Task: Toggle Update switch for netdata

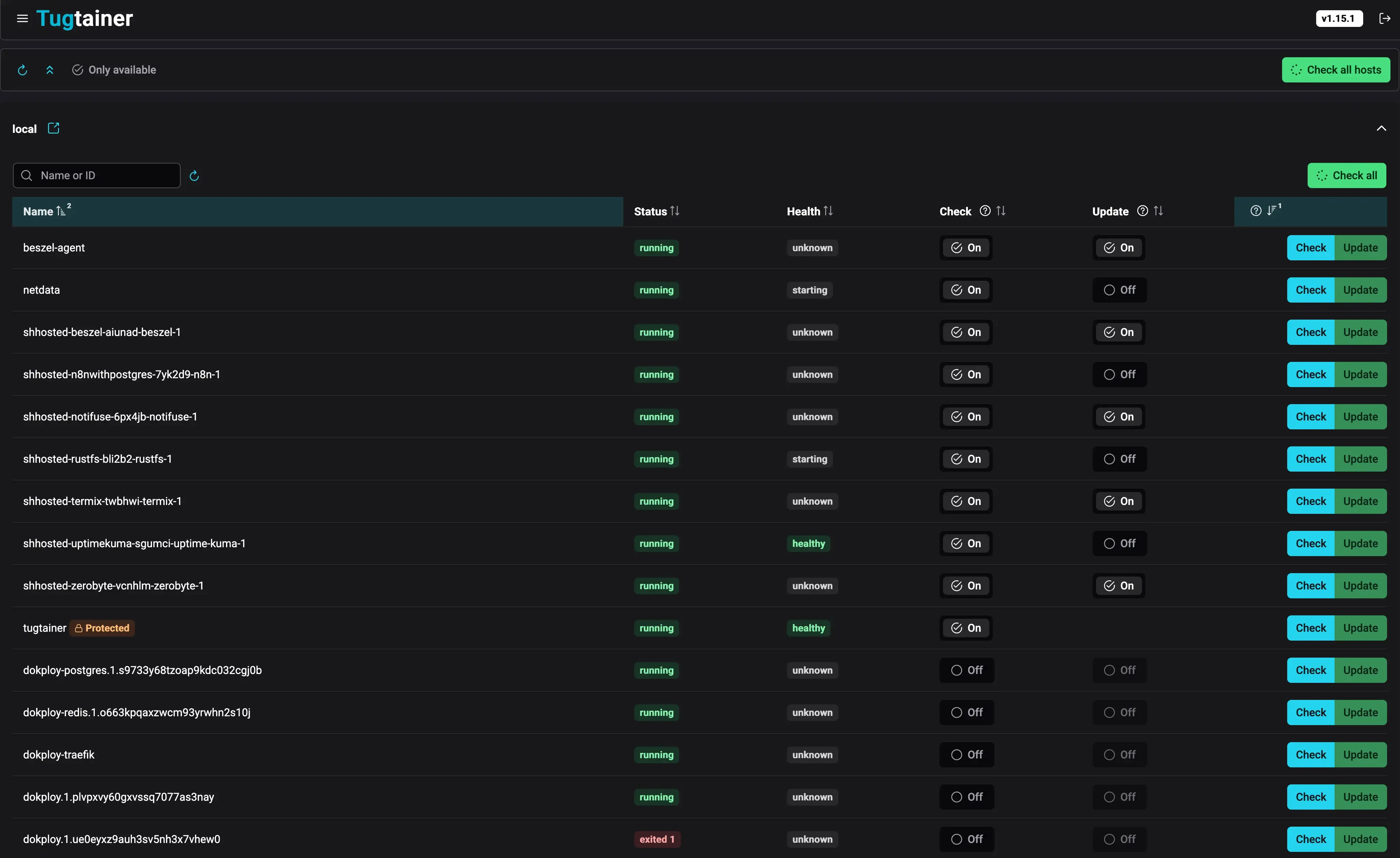Action: click(x=1119, y=290)
